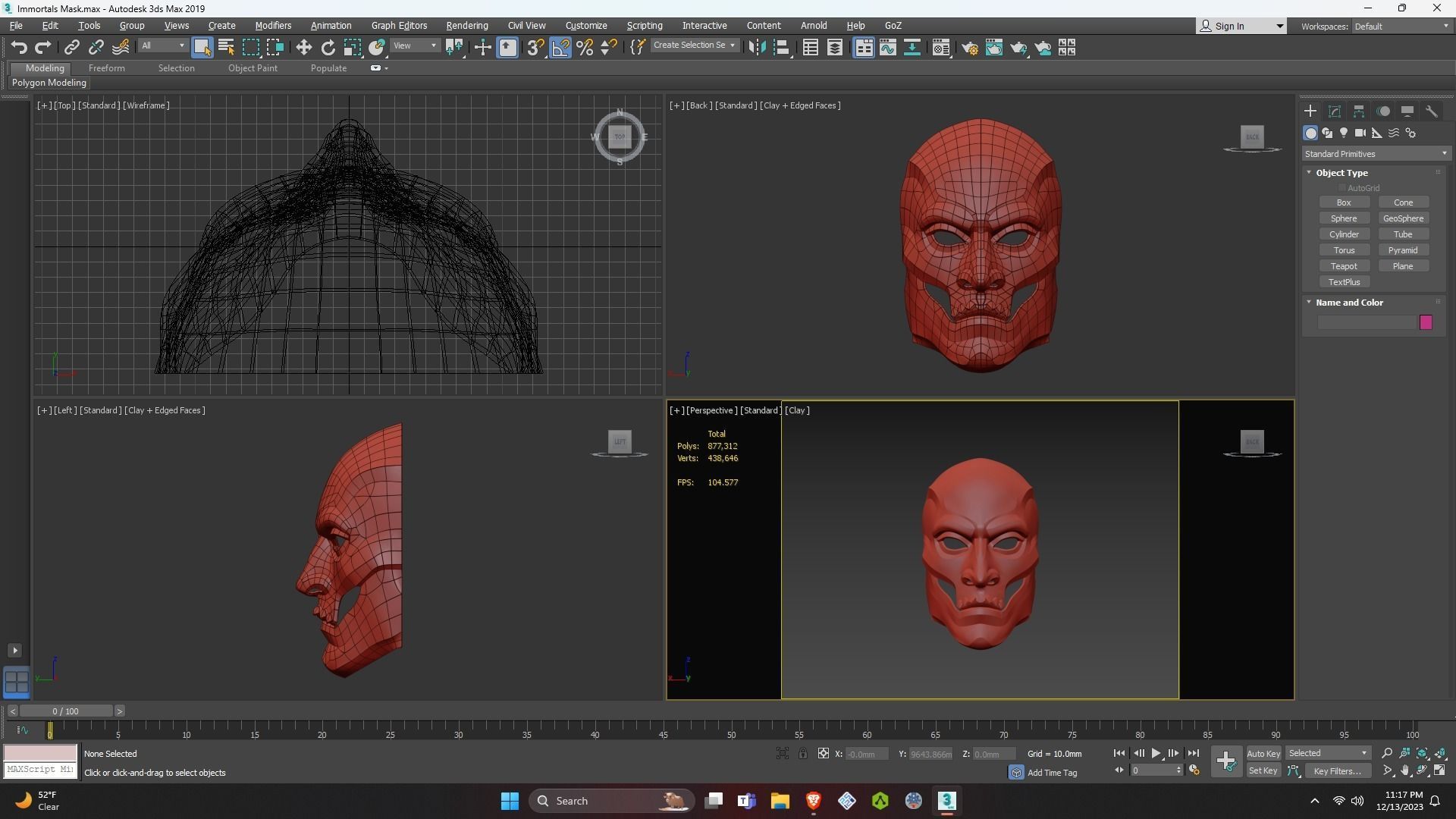Click the Sphere primitive button
1456x819 pixels.
click(x=1344, y=218)
